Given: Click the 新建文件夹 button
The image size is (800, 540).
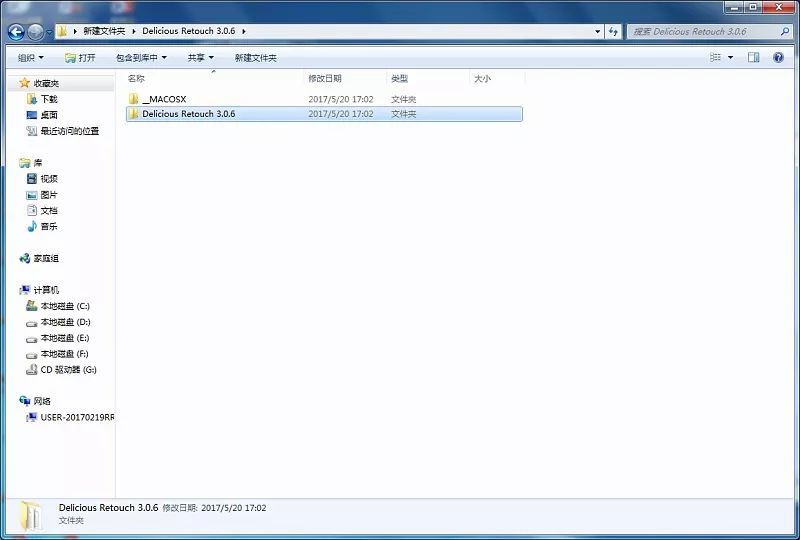Looking at the screenshot, I should click(255, 58).
